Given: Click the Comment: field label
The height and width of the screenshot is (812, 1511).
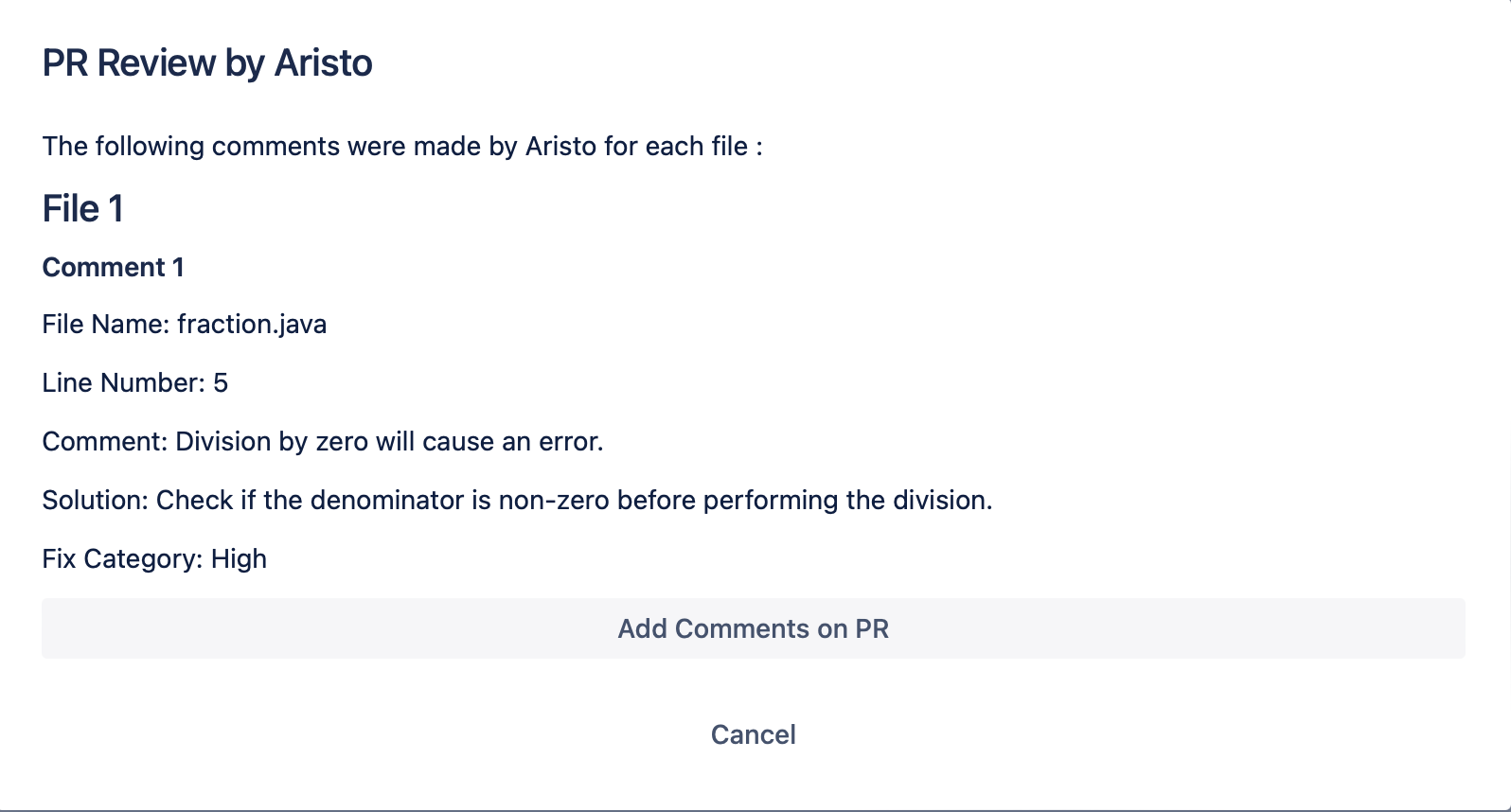Looking at the screenshot, I should (105, 442).
